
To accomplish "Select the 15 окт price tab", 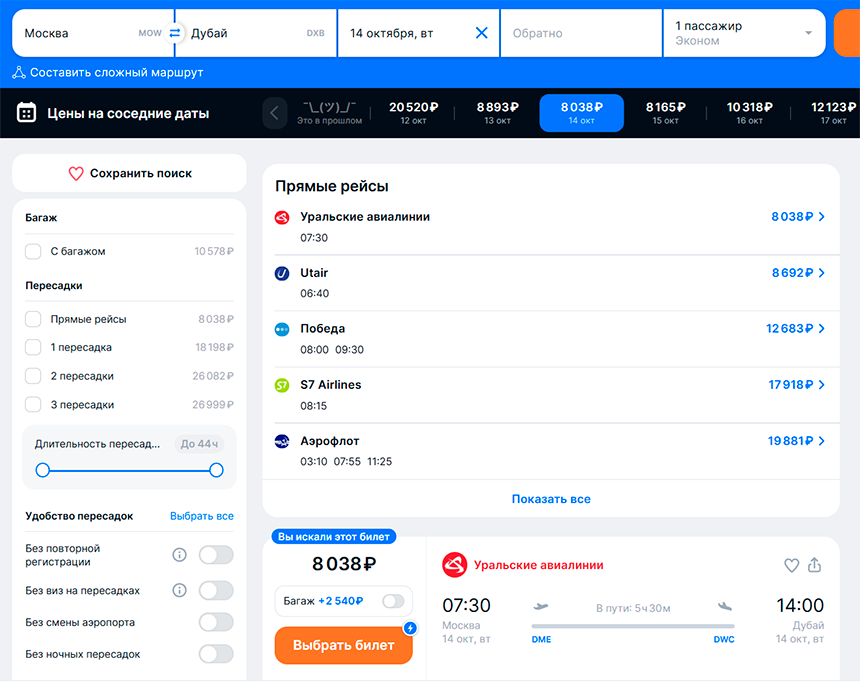I will coord(665,113).
